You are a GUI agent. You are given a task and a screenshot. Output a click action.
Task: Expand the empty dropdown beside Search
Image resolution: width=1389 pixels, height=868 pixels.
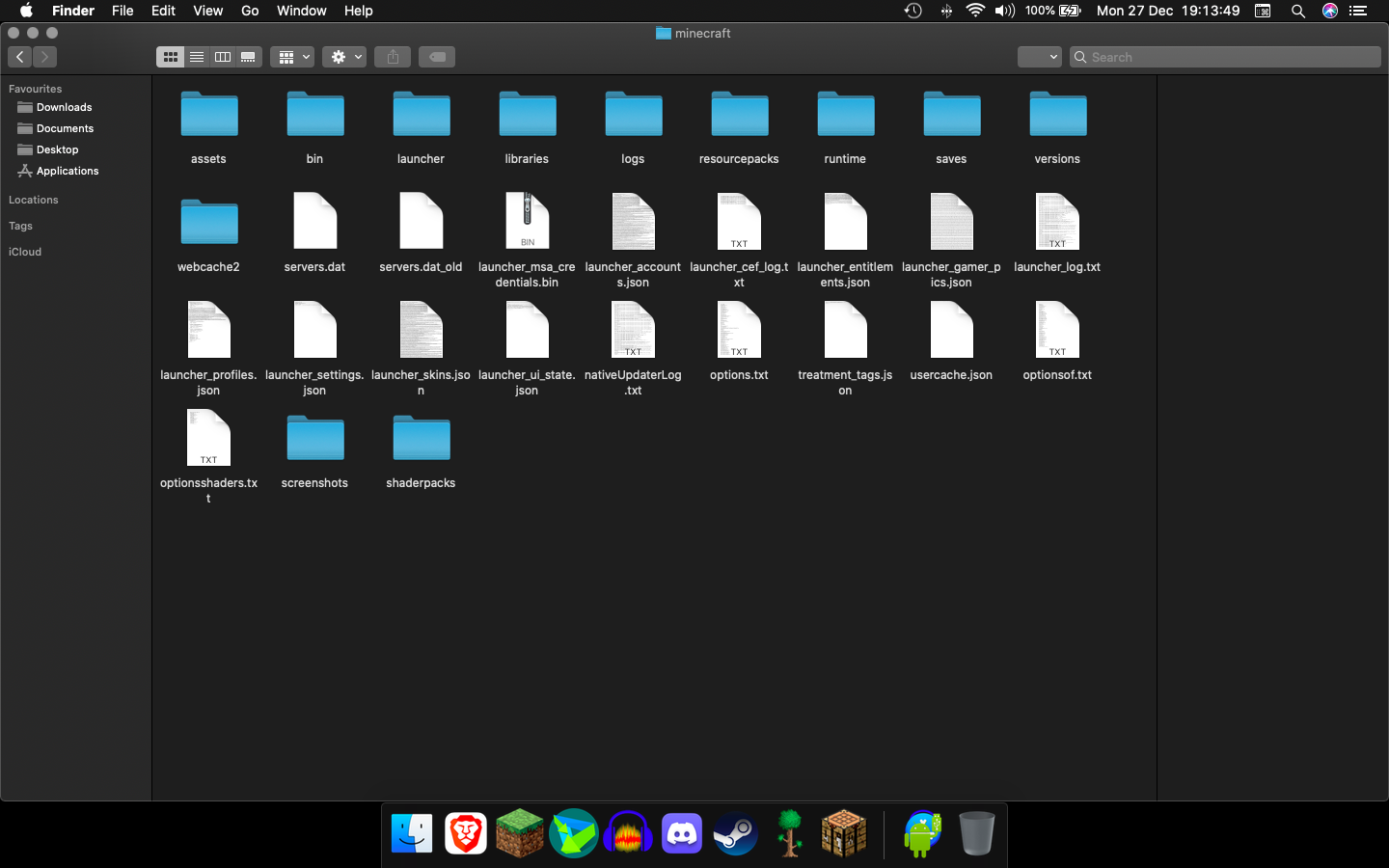point(1039,57)
